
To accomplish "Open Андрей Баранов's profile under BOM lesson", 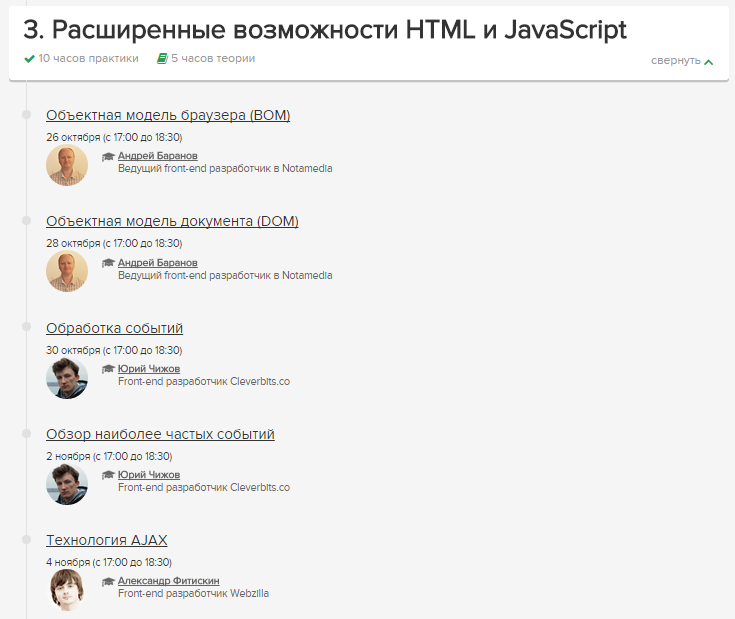I will (157, 156).
